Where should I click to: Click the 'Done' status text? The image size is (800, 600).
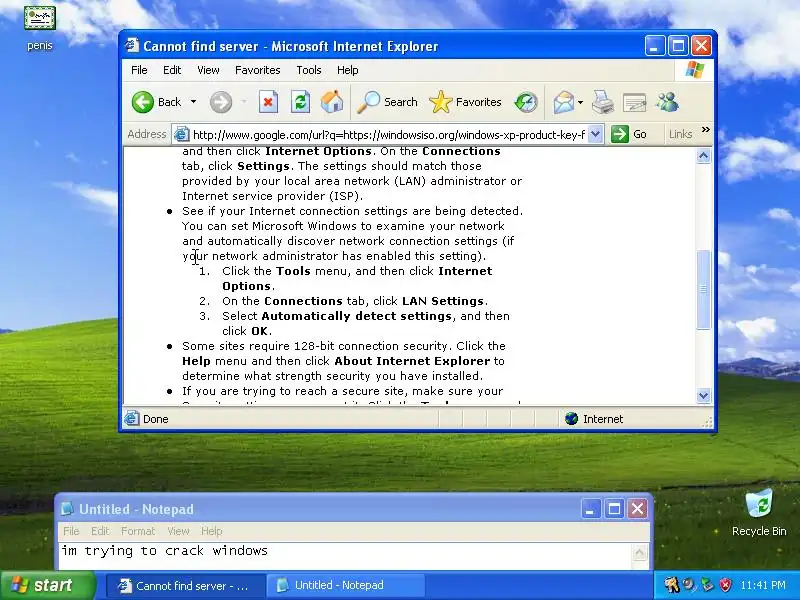tap(156, 419)
